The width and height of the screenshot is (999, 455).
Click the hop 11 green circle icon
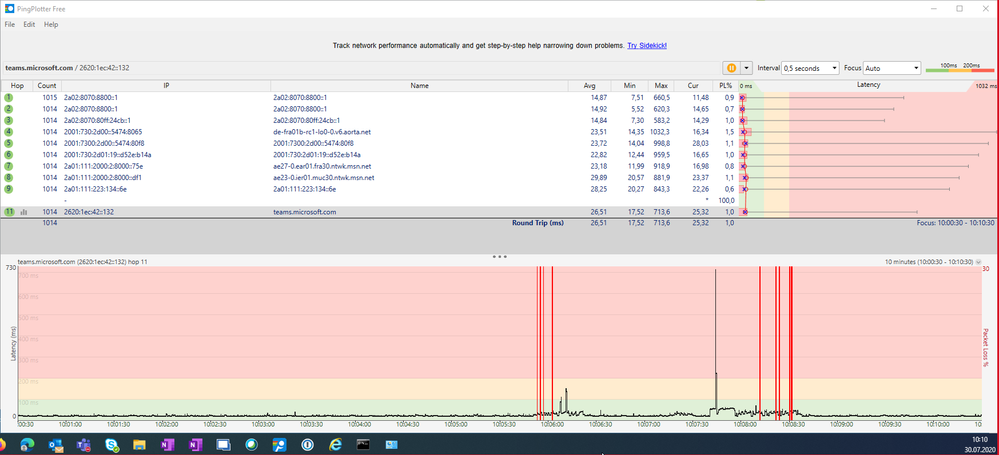[9, 212]
